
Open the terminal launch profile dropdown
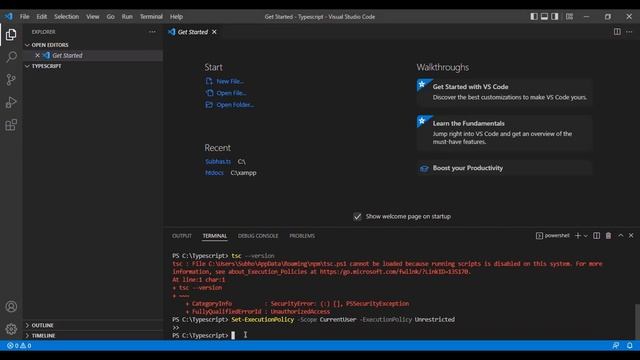point(586,236)
